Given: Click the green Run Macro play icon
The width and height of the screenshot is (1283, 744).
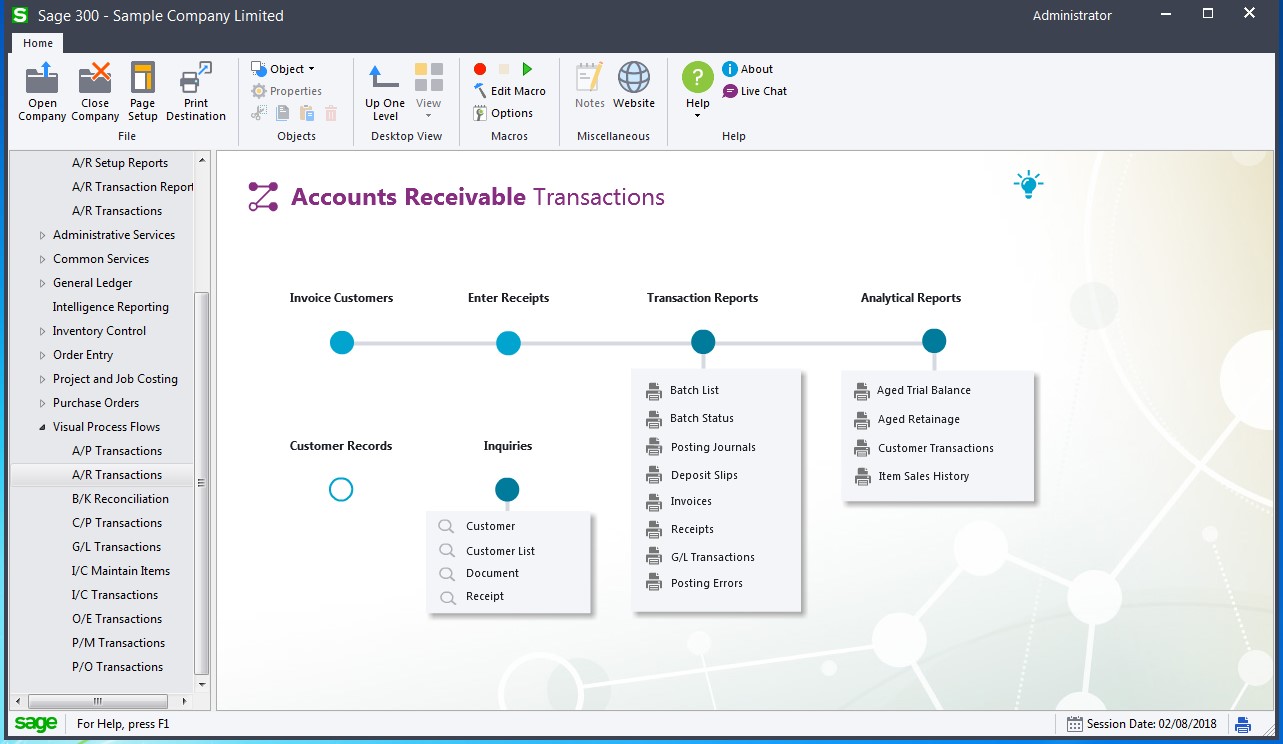Looking at the screenshot, I should [527, 69].
